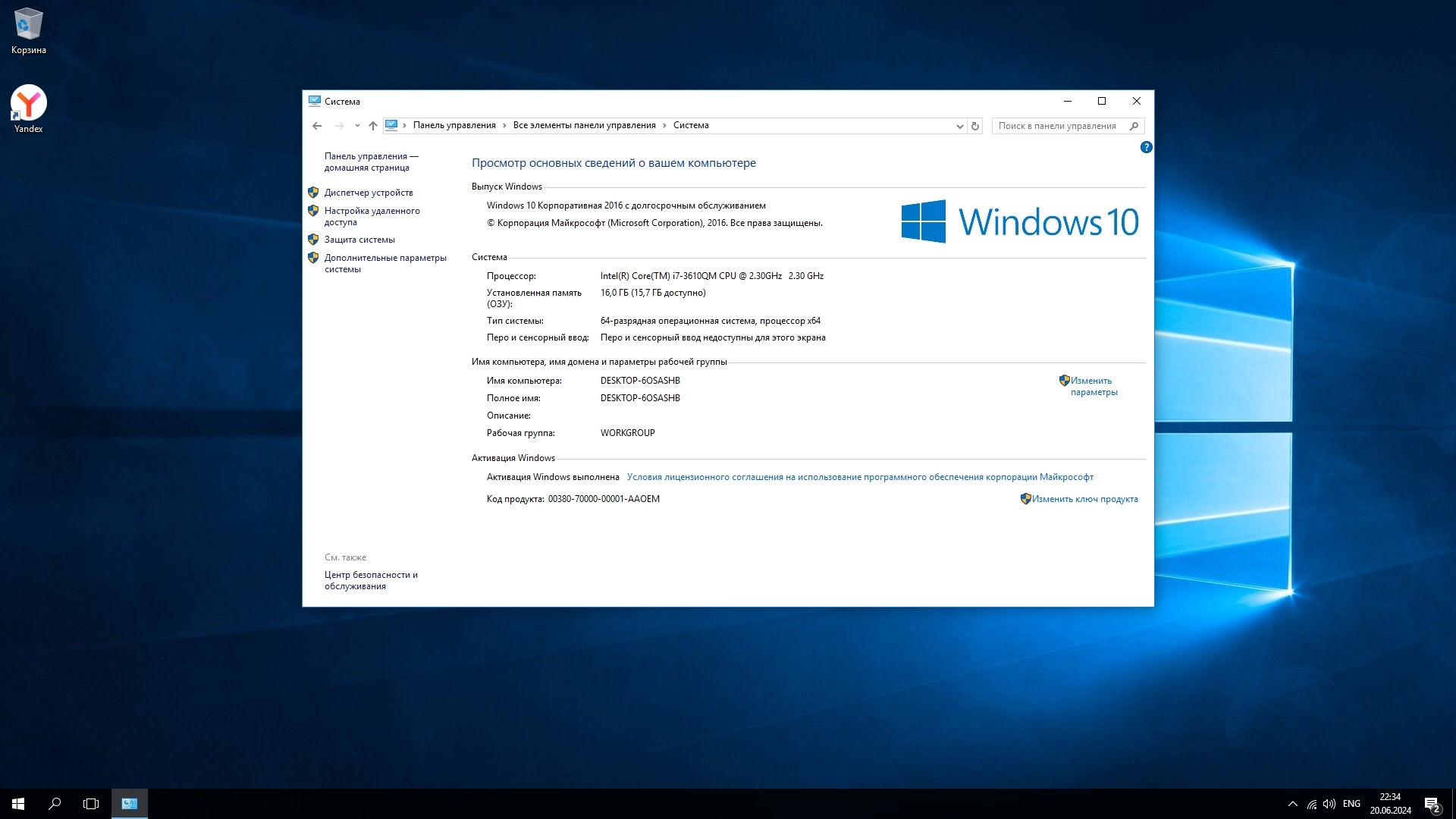Go back with the left arrow button
The height and width of the screenshot is (819, 1456).
317,126
